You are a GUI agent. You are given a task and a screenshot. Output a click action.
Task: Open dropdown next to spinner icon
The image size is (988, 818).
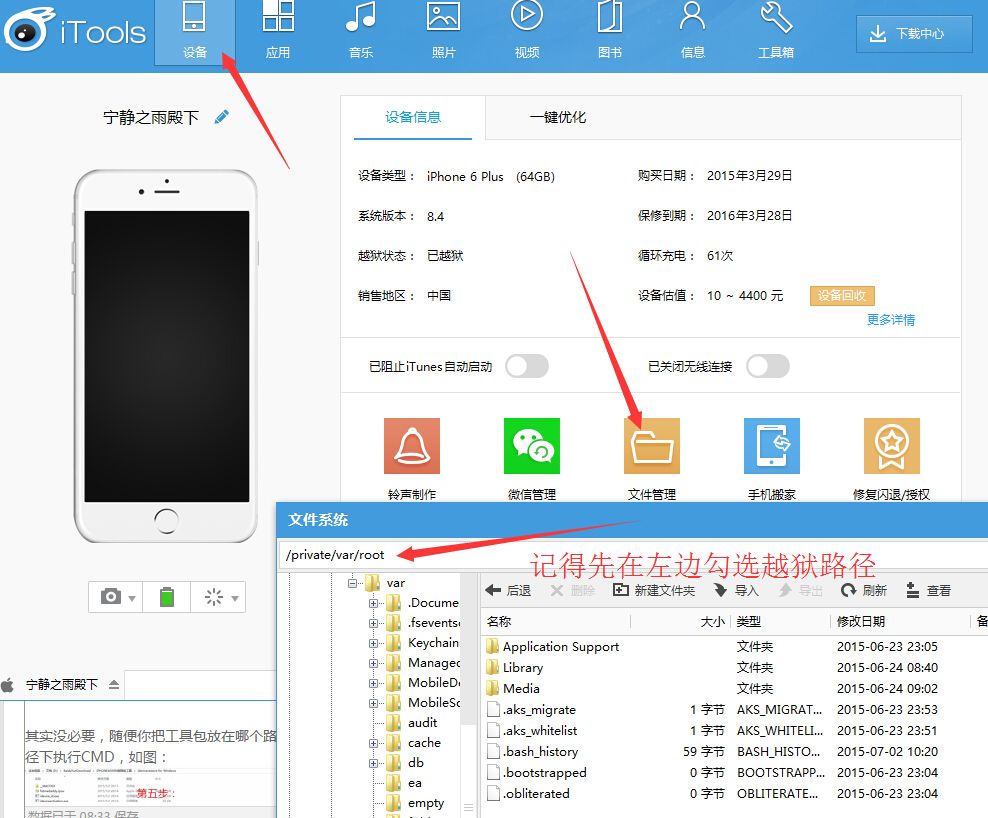235,598
